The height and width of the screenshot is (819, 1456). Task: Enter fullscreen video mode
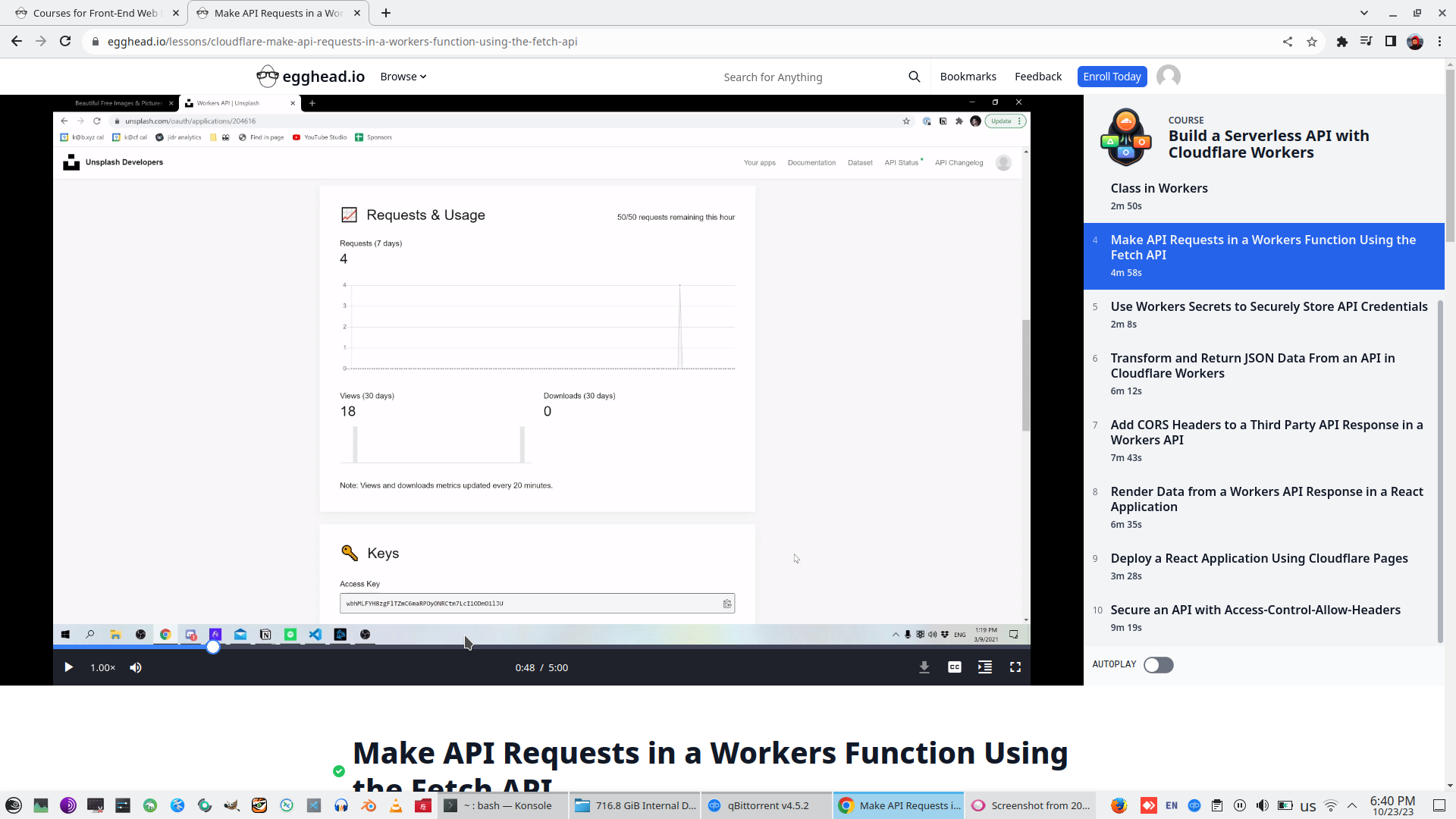(1015, 667)
